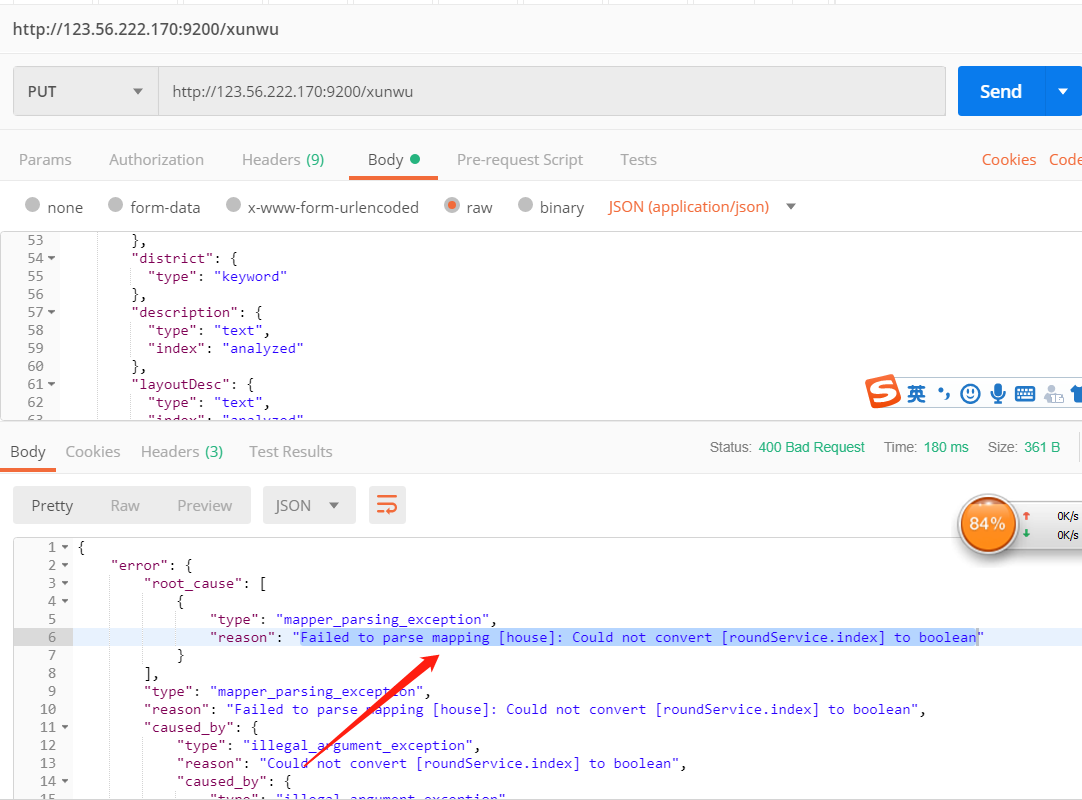Collapse the description block at line 57
This screenshot has height=800, width=1082.
(x=52, y=312)
